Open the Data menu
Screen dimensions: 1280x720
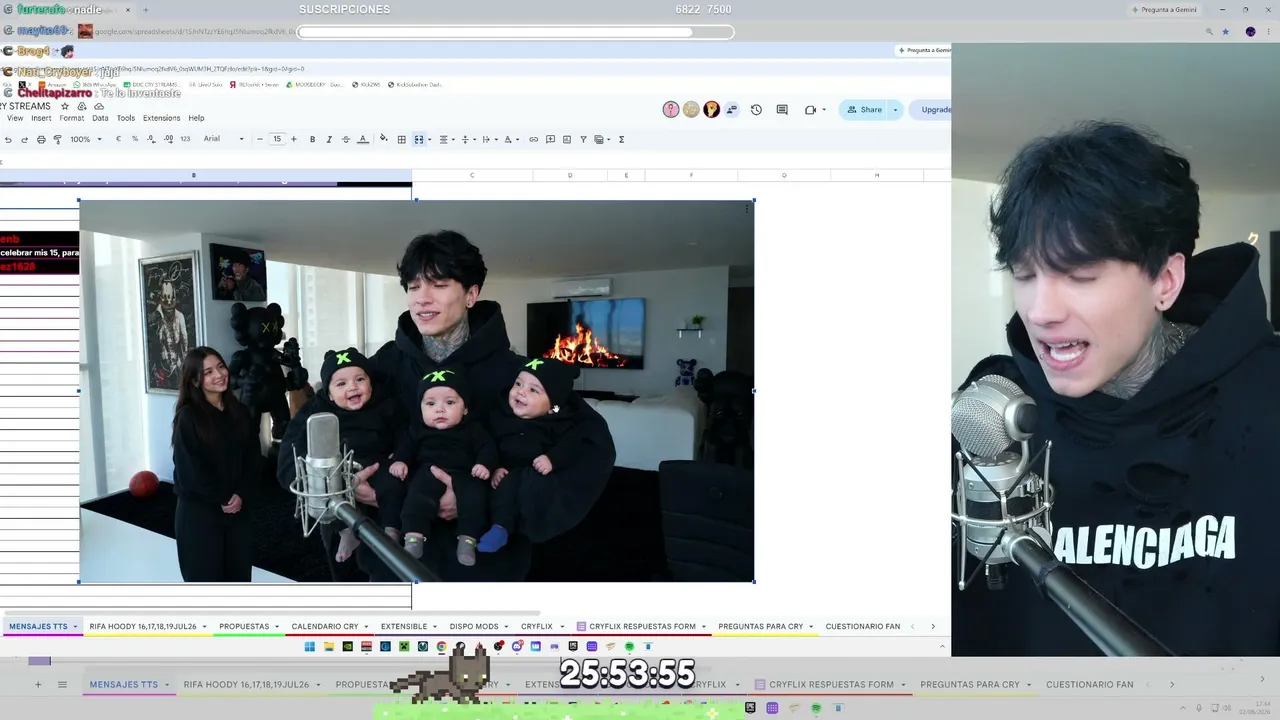100,118
